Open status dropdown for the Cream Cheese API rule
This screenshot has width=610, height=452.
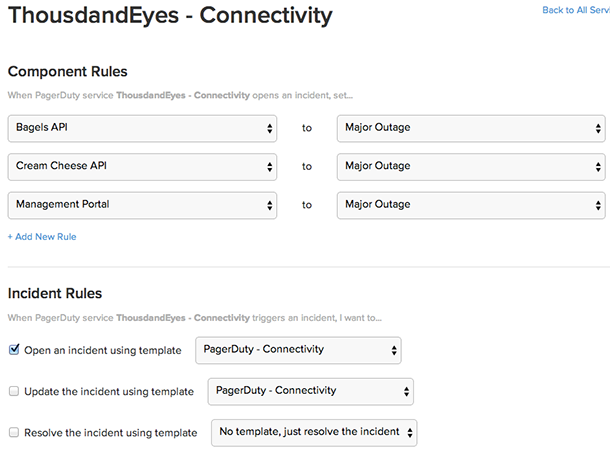tap(470, 167)
